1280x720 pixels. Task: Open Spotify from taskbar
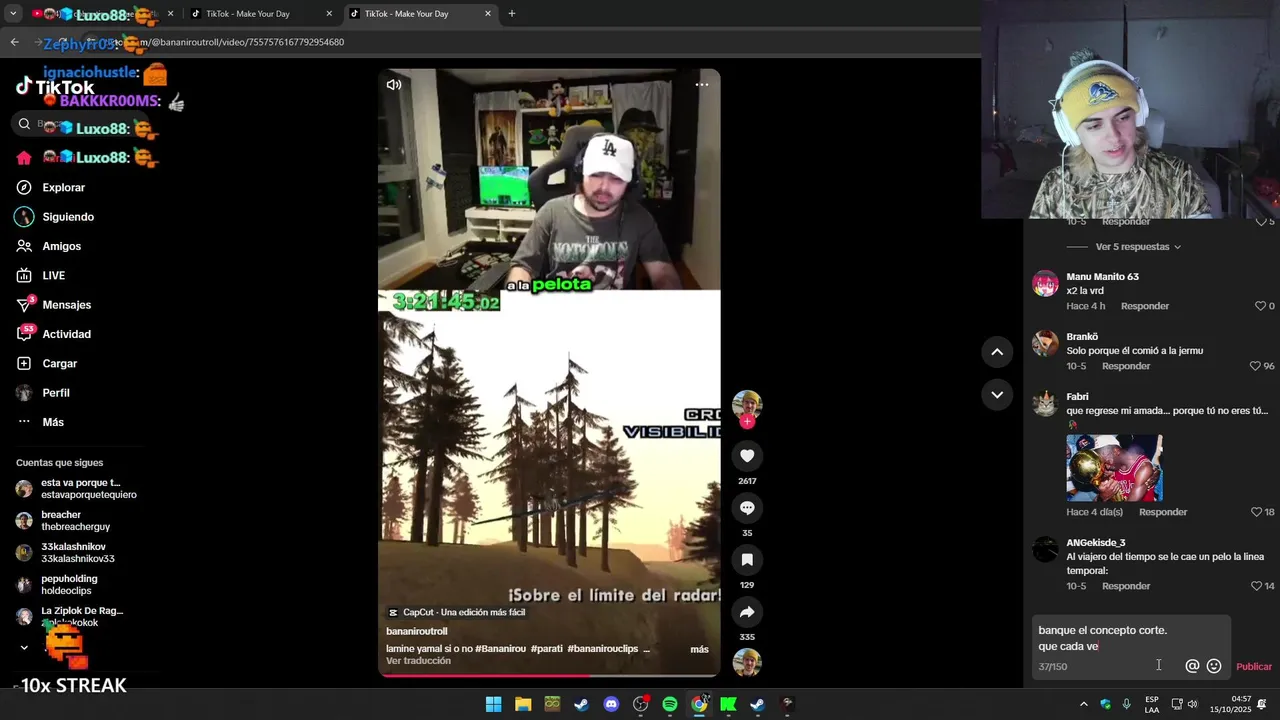(670, 704)
